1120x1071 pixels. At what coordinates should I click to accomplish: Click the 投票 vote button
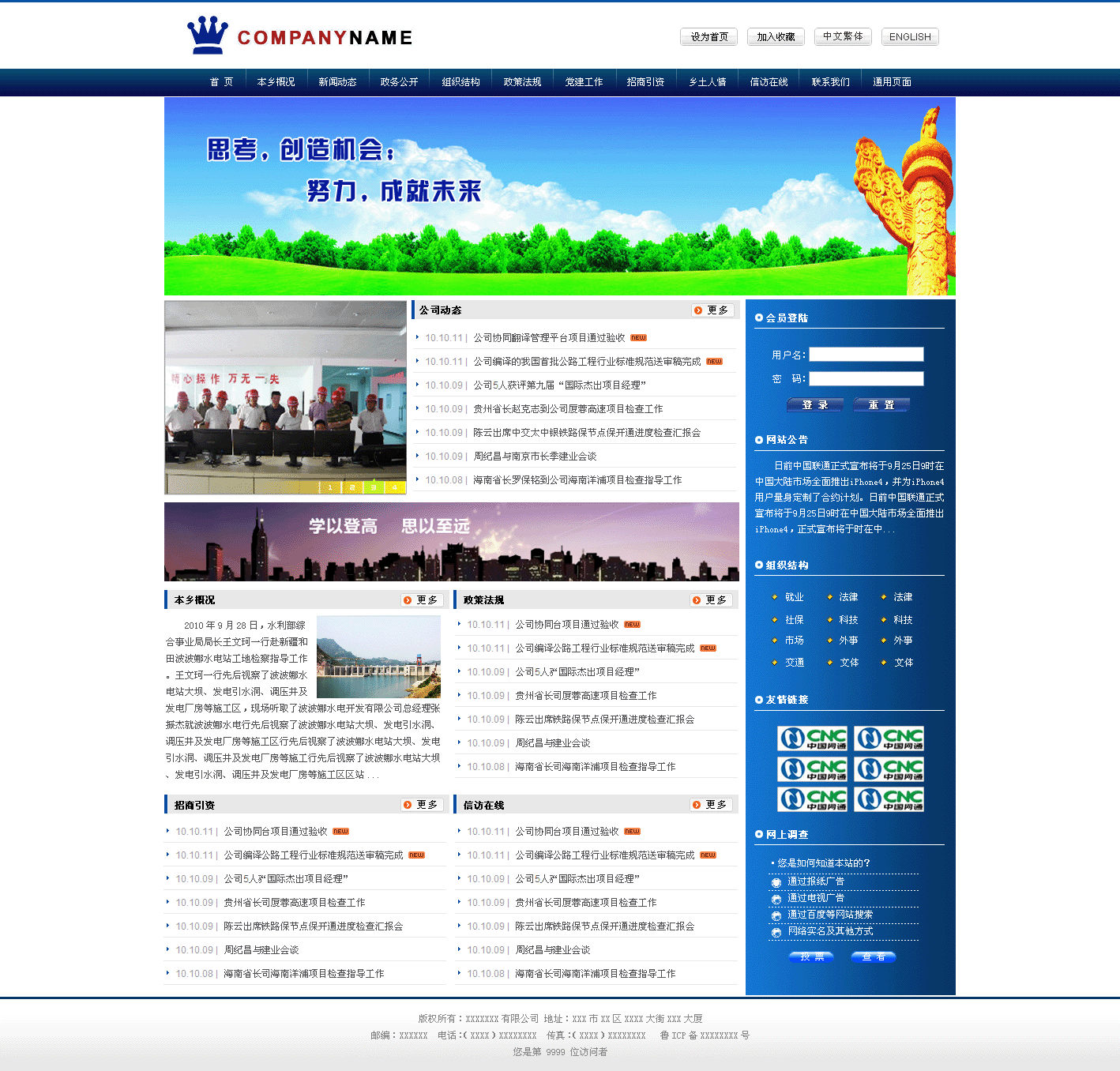[811, 957]
